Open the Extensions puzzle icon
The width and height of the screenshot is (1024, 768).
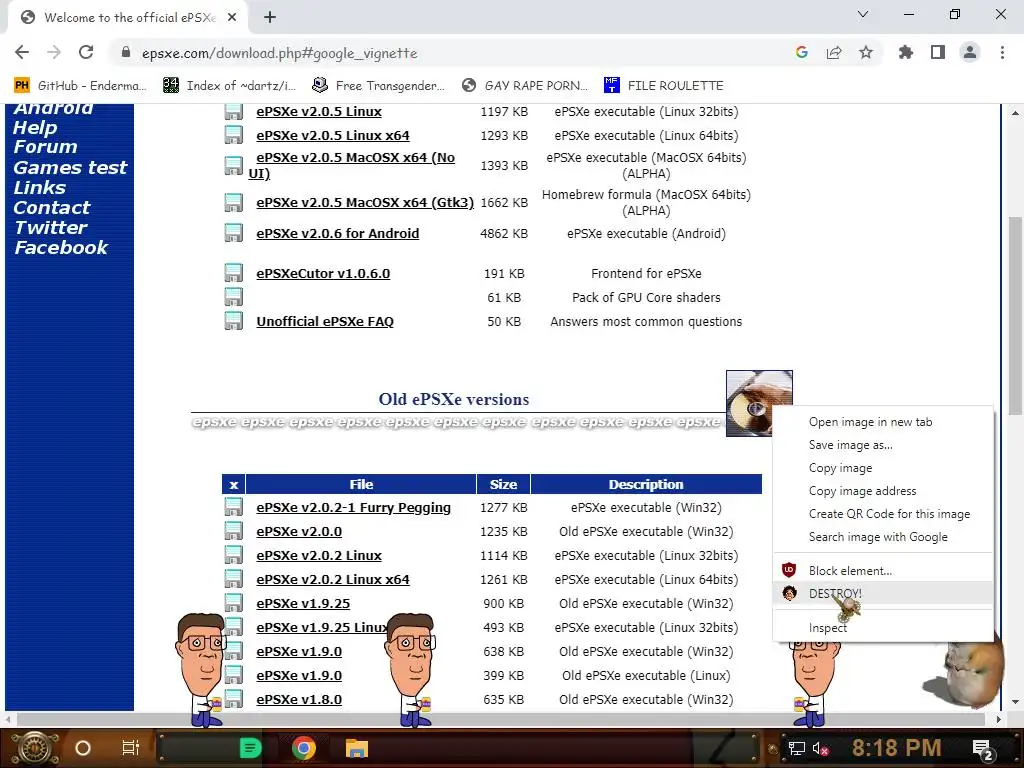pyautogui.click(x=906, y=52)
